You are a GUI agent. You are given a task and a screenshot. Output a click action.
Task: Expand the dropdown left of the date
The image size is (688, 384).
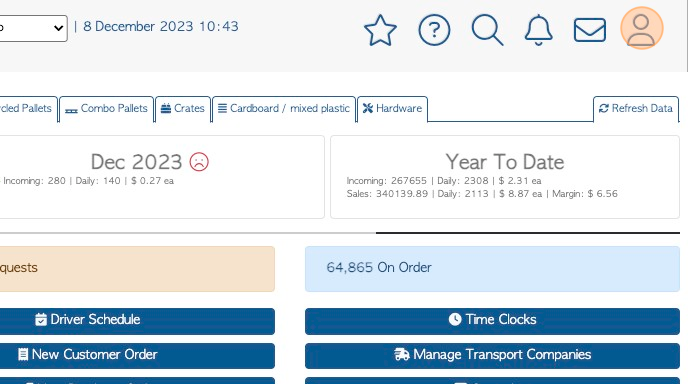point(33,28)
